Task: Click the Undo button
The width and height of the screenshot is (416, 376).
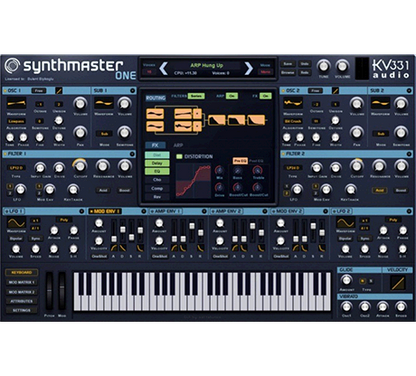Action: 305,64
